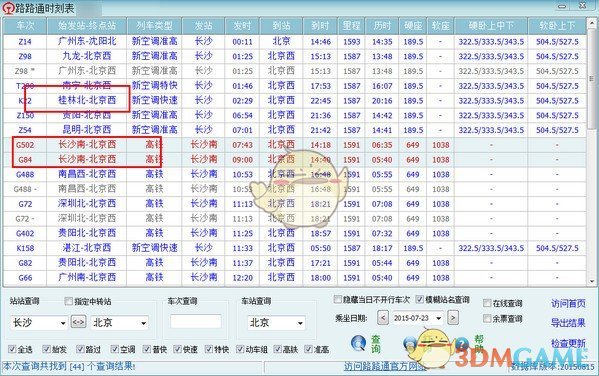Select train G82 cell

[25, 263]
